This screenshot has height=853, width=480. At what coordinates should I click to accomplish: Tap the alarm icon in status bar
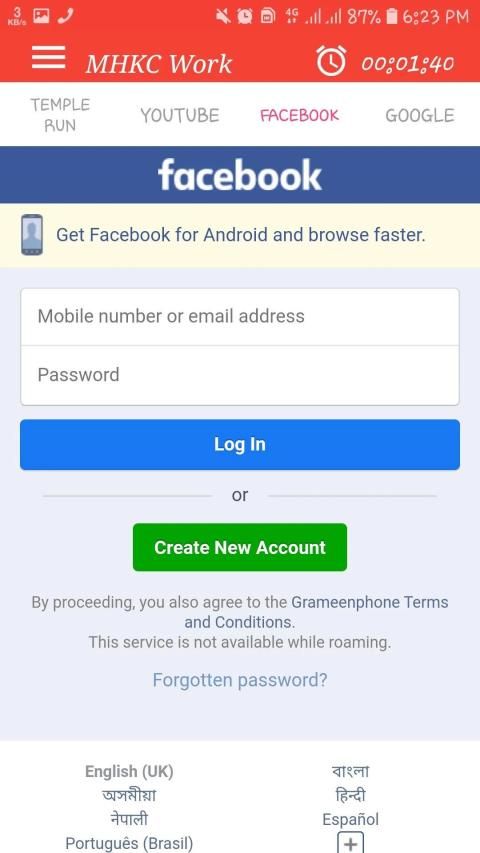click(244, 17)
